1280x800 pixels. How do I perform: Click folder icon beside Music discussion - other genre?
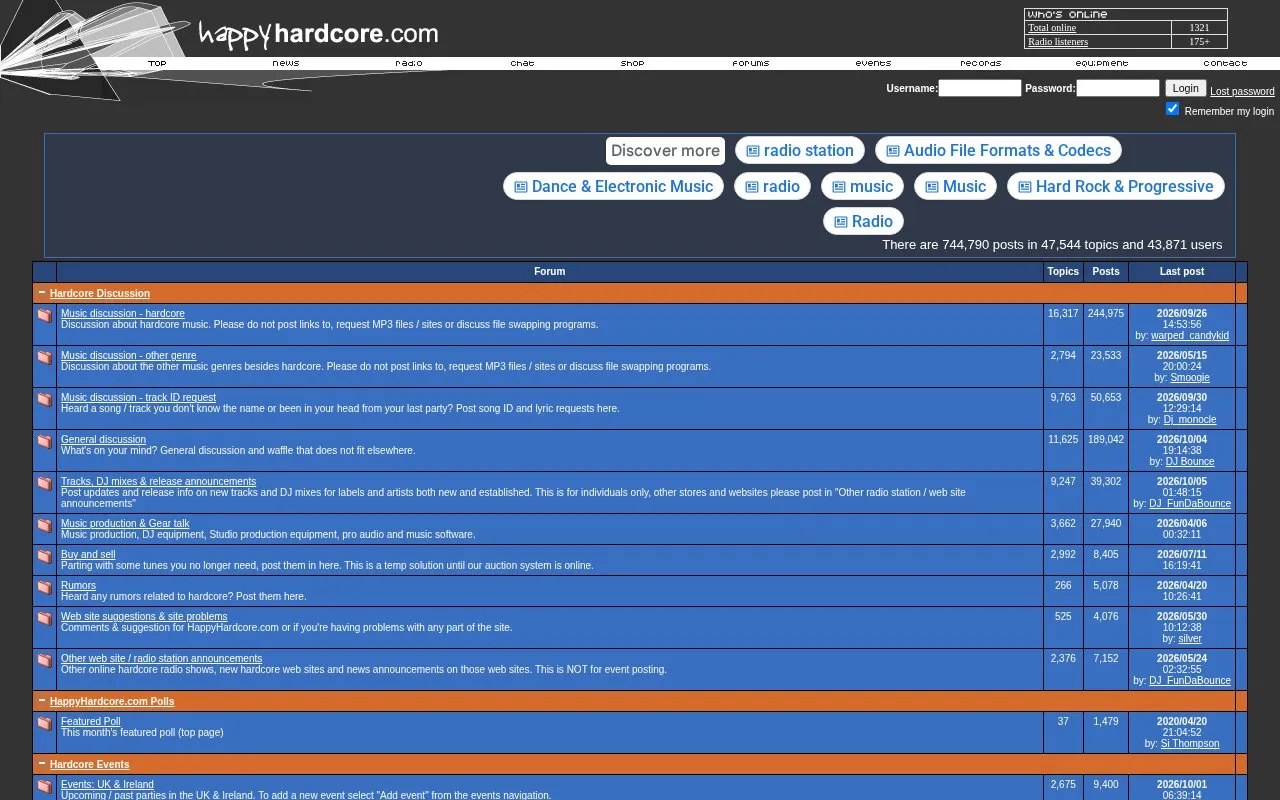tap(44, 357)
